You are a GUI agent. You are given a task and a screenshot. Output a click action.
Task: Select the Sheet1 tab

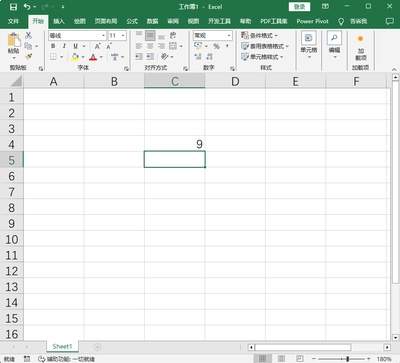pos(62,347)
